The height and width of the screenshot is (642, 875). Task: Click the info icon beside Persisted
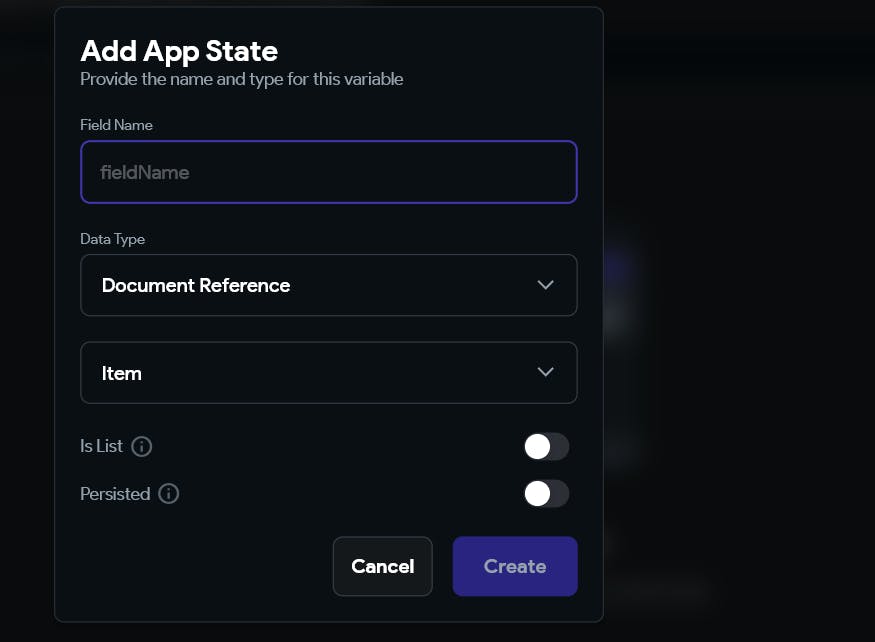169,494
